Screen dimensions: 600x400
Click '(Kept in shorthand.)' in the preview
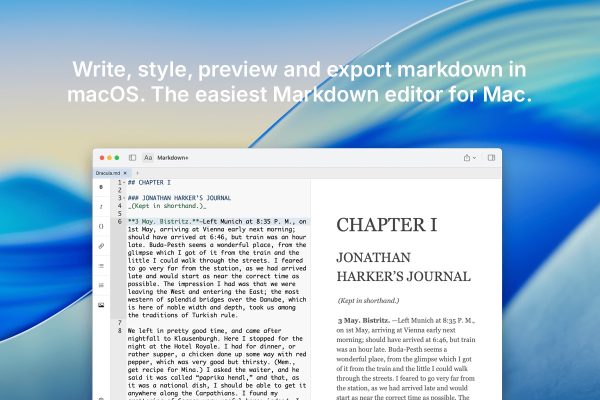pos(368,301)
